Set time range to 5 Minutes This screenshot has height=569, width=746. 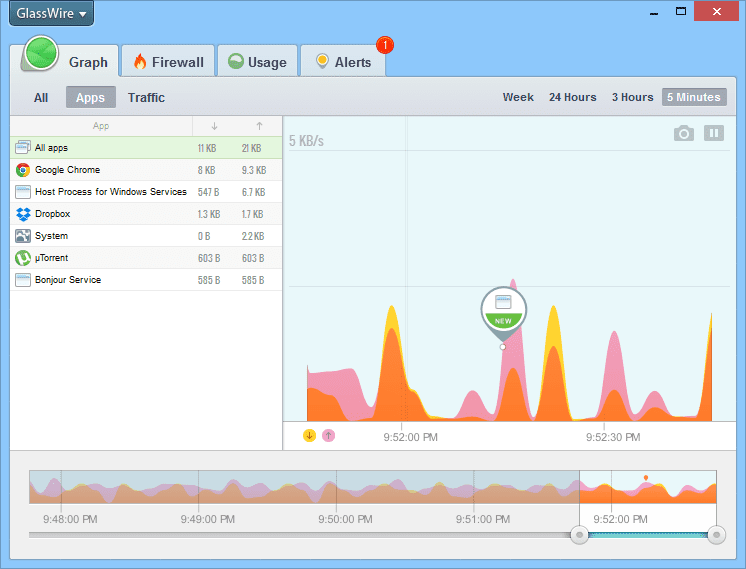(x=694, y=97)
